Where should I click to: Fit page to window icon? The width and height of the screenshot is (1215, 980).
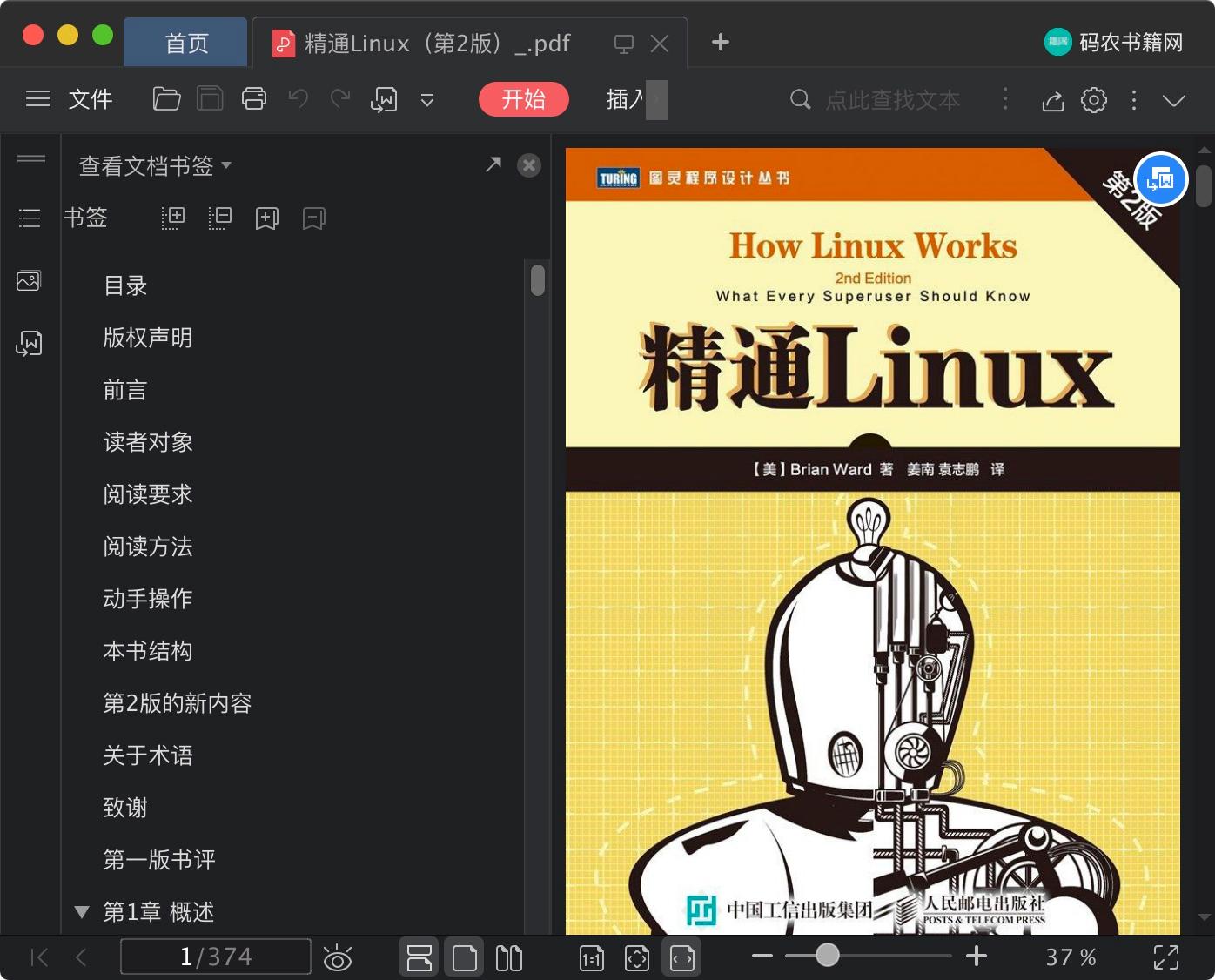tap(637, 958)
